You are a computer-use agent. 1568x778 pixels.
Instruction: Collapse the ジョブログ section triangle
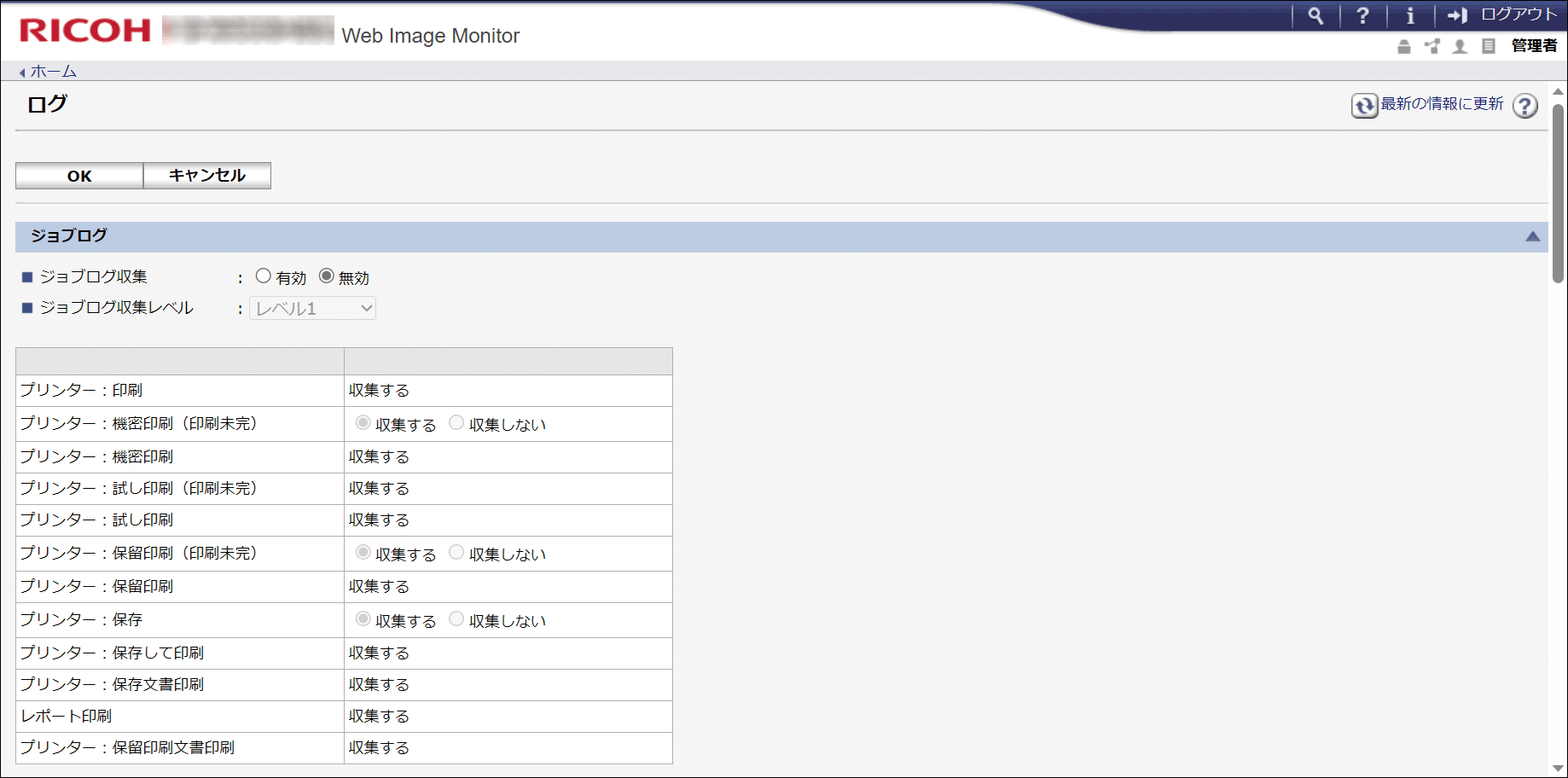(x=1532, y=236)
